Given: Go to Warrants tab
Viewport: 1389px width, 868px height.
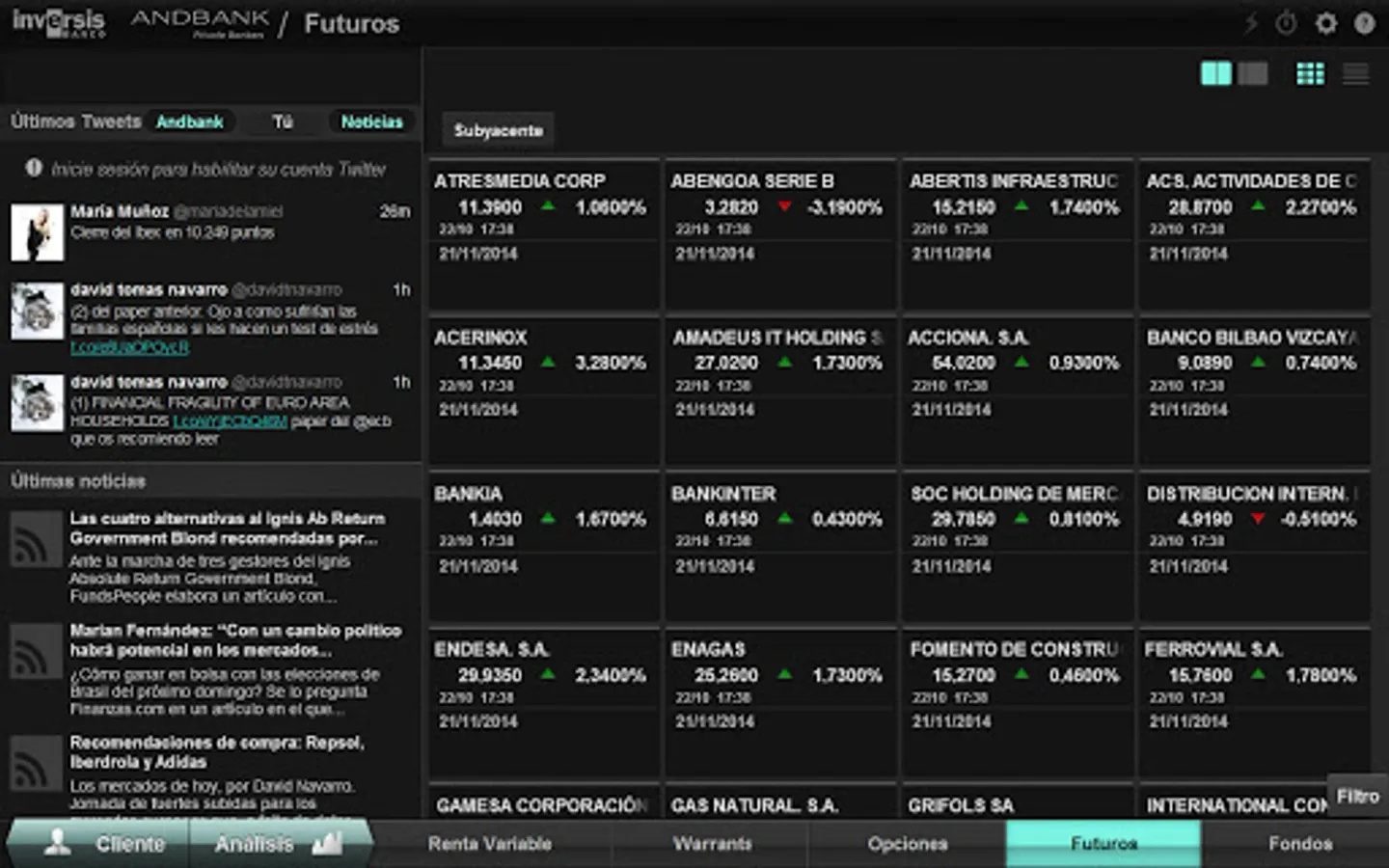Looking at the screenshot, I should 712,844.
